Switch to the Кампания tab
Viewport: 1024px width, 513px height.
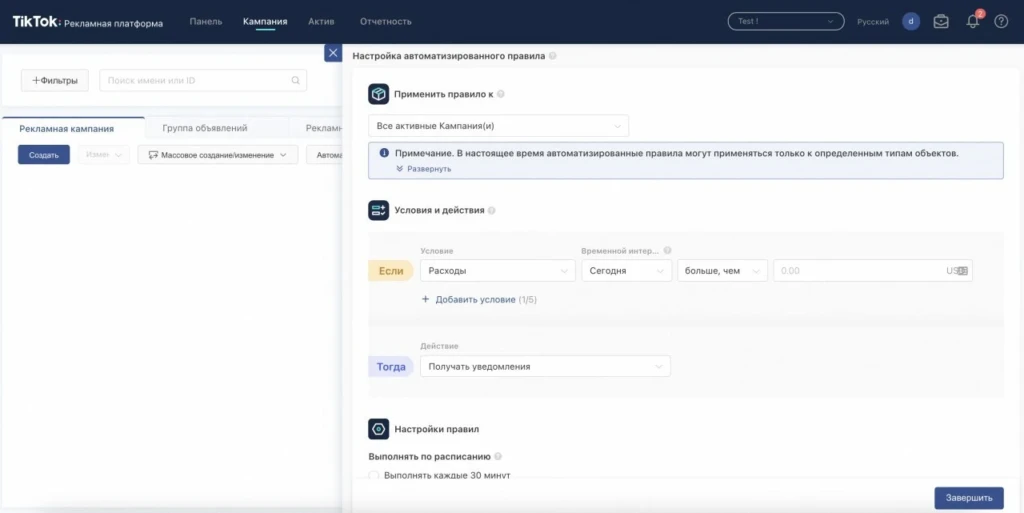pos(265,22)
